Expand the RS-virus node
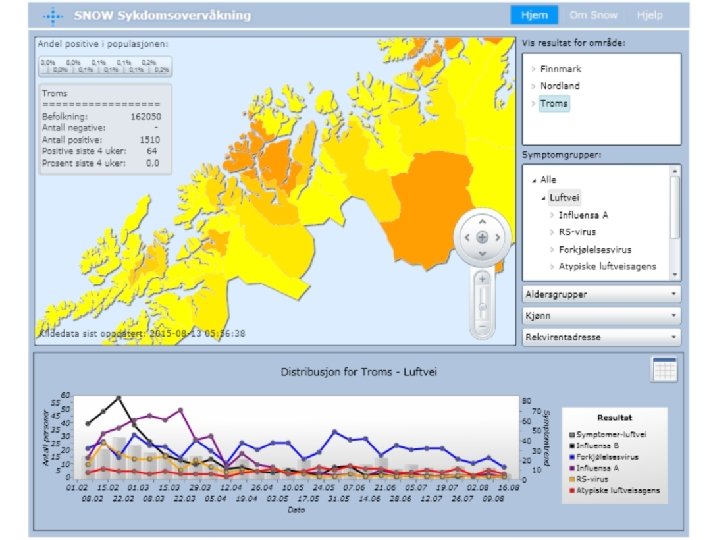The image size is (720, 540). (552, 232)
